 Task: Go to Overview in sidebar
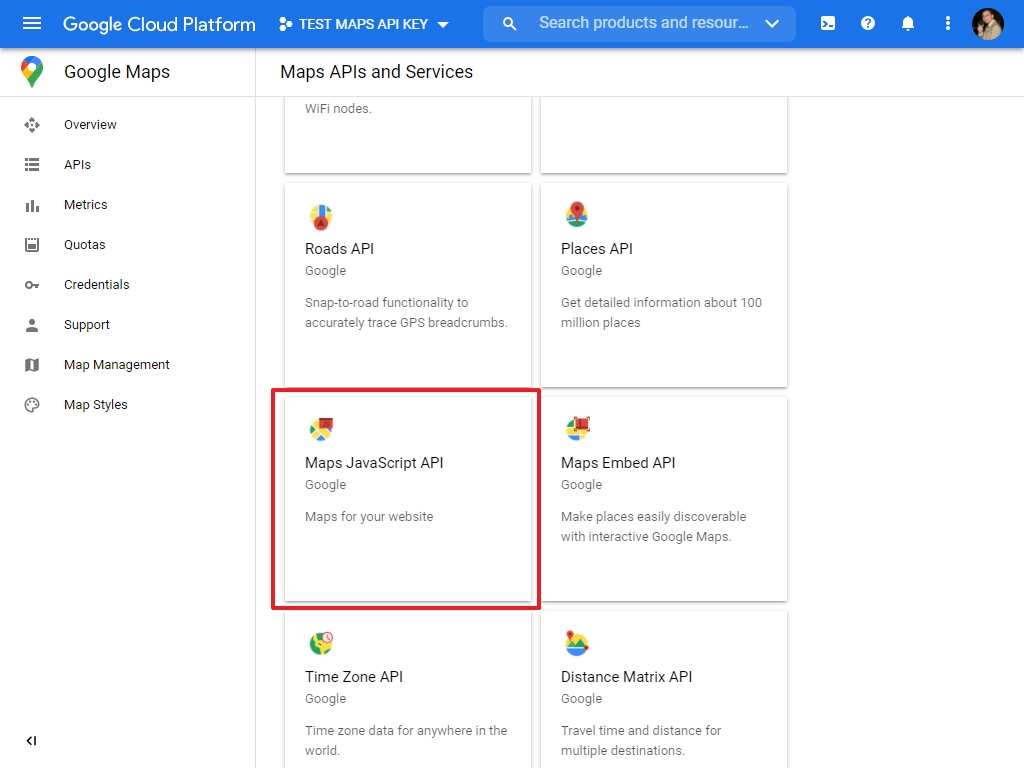coord(90,125)
